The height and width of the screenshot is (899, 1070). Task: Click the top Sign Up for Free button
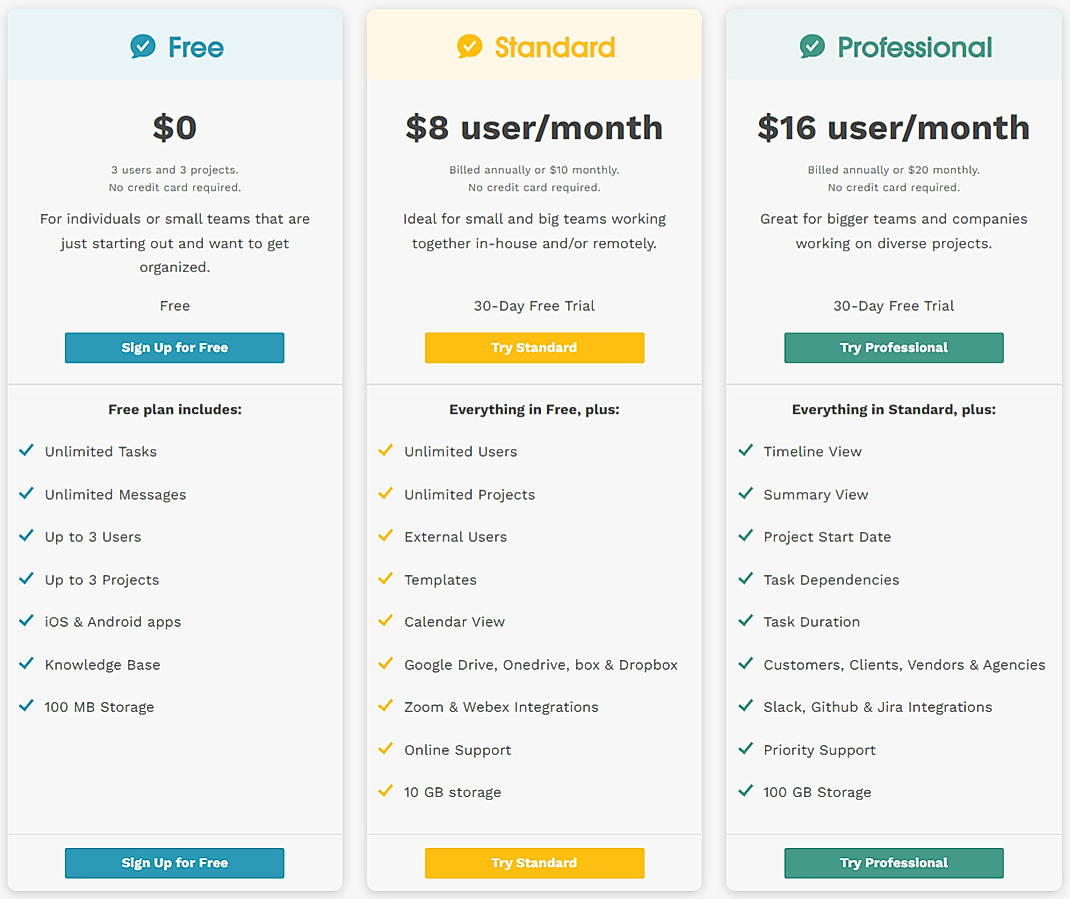pyautogui.click(x=174, y=347)
